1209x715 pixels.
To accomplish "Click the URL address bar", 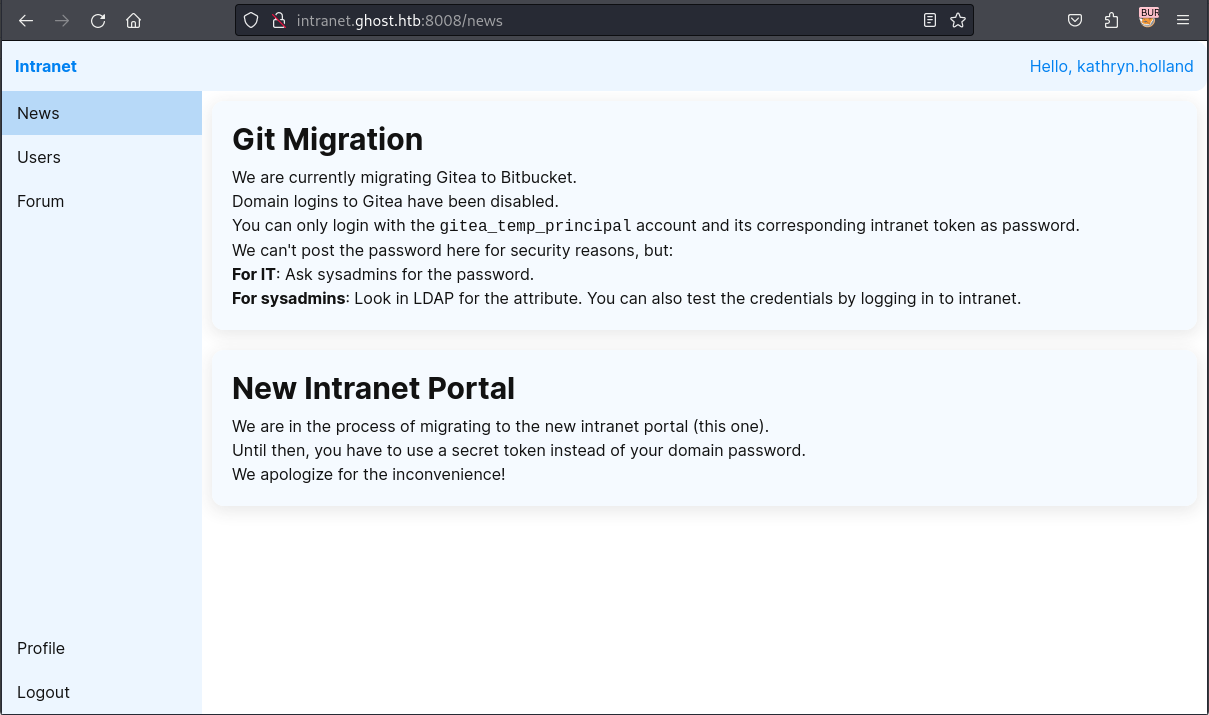I will point(604,20).
